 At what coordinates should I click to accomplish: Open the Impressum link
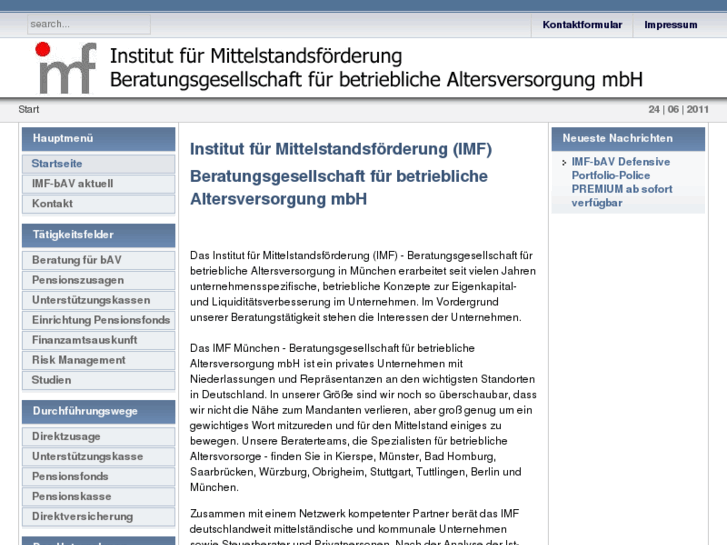pos(670,25)
